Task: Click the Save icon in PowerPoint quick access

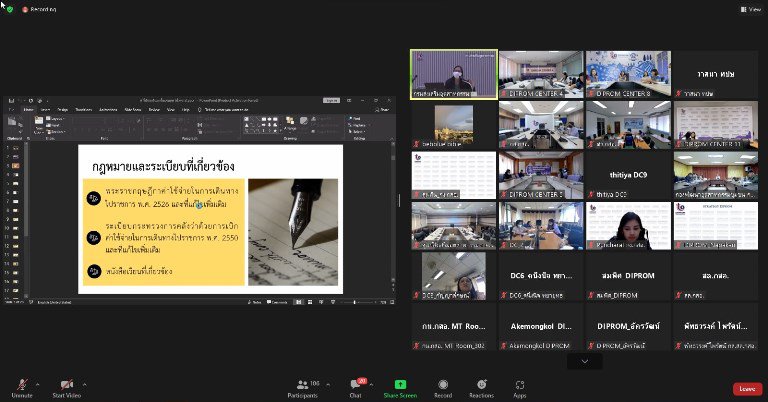Action: [x=11, y=101]
